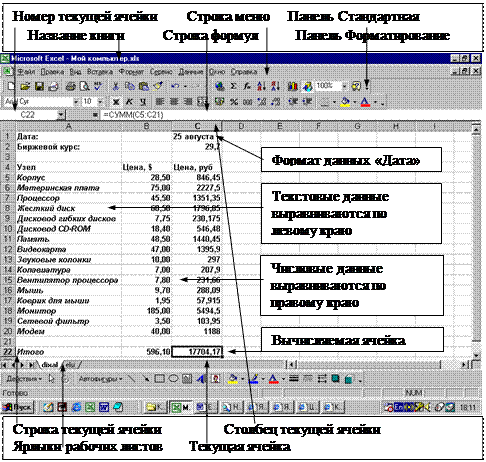Image resolution: width=486 pixels, height=462 pixels.
Task: Click the Copy icon
Action: (x=130, y=86)
